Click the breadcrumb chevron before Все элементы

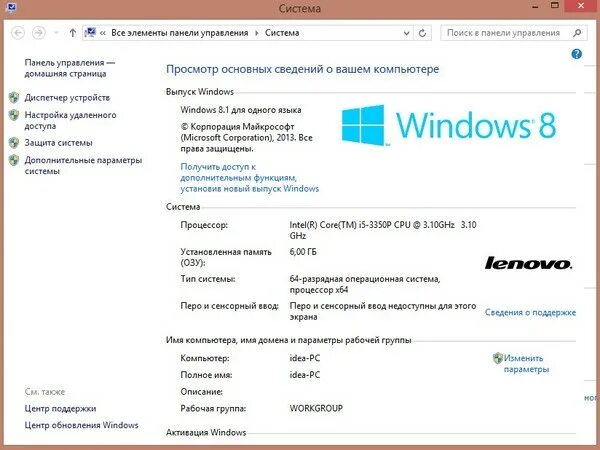pos(103,33)
